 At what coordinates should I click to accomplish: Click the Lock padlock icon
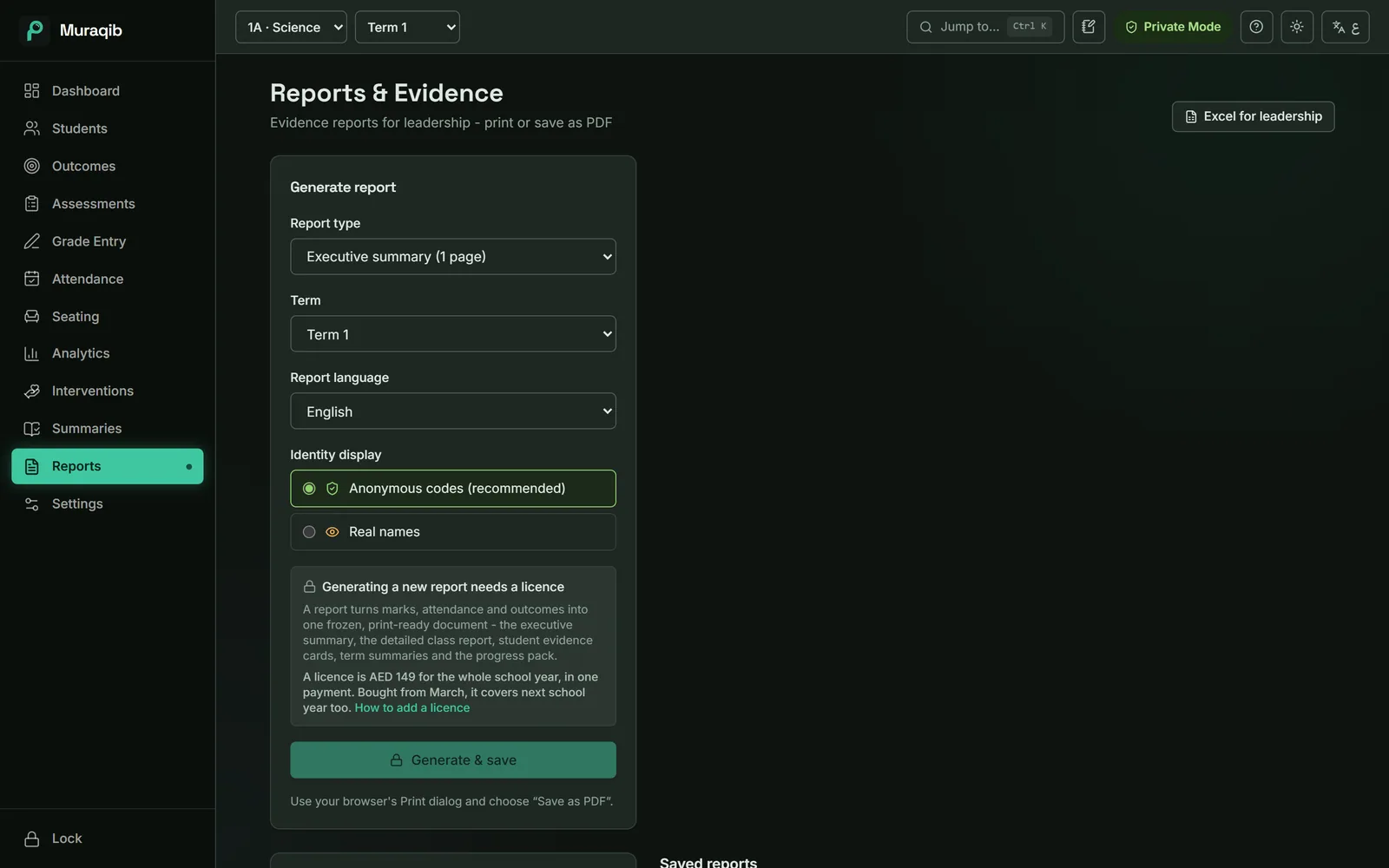click(x=32, y=838)
